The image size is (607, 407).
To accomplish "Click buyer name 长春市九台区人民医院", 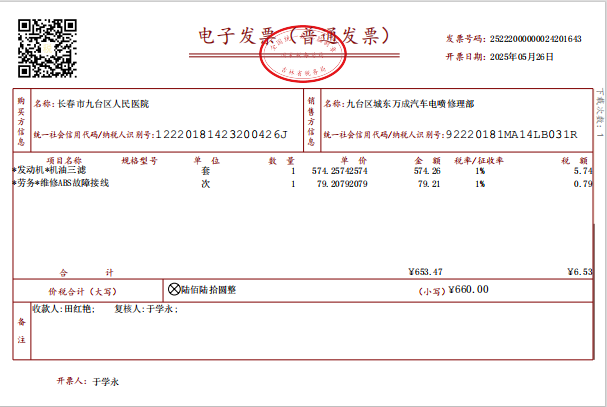I will (x=103, y=104).
